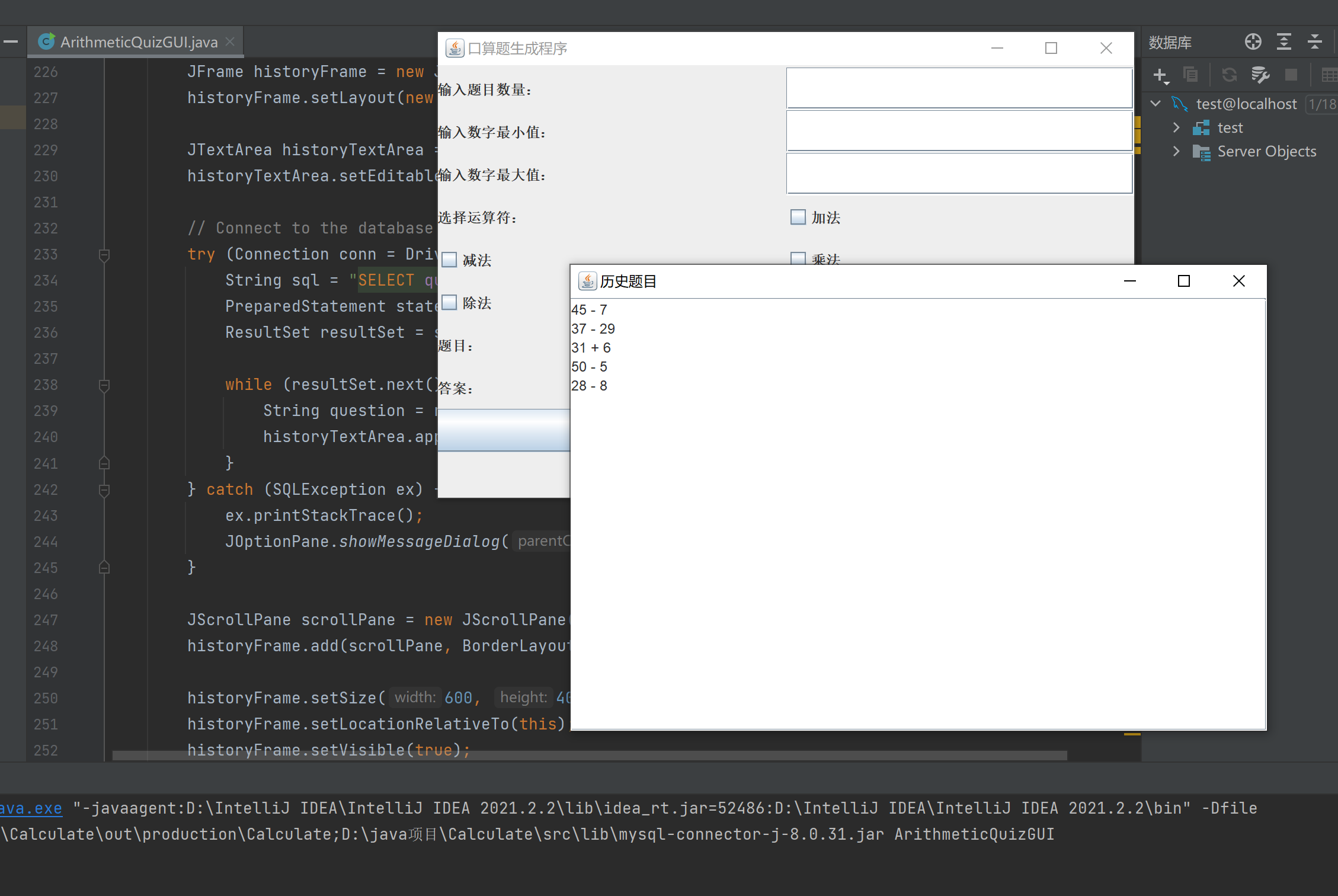This screenshot has width=1338, height=896.
Task: Enable the 加法 checkbox
Action: pos(798,217)
